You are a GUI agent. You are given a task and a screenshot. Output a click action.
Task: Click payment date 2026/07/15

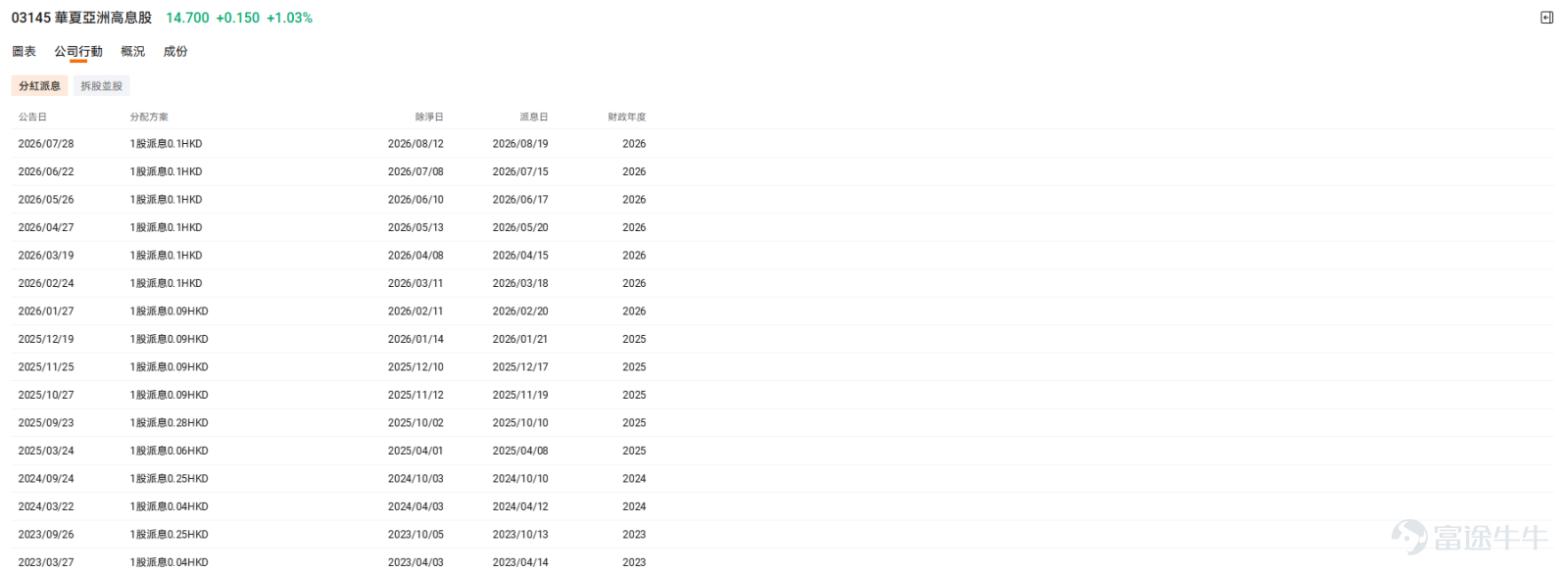click(x=520, y=171)
